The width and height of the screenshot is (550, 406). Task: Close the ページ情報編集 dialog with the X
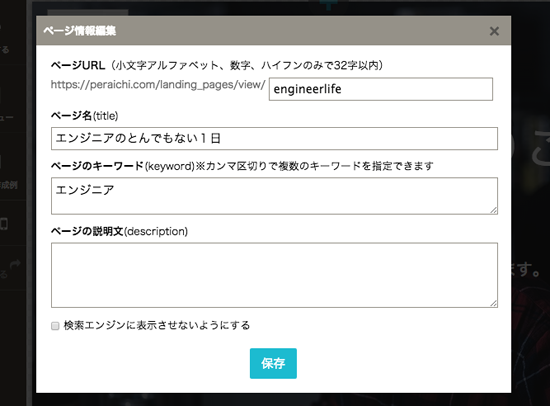494,31
